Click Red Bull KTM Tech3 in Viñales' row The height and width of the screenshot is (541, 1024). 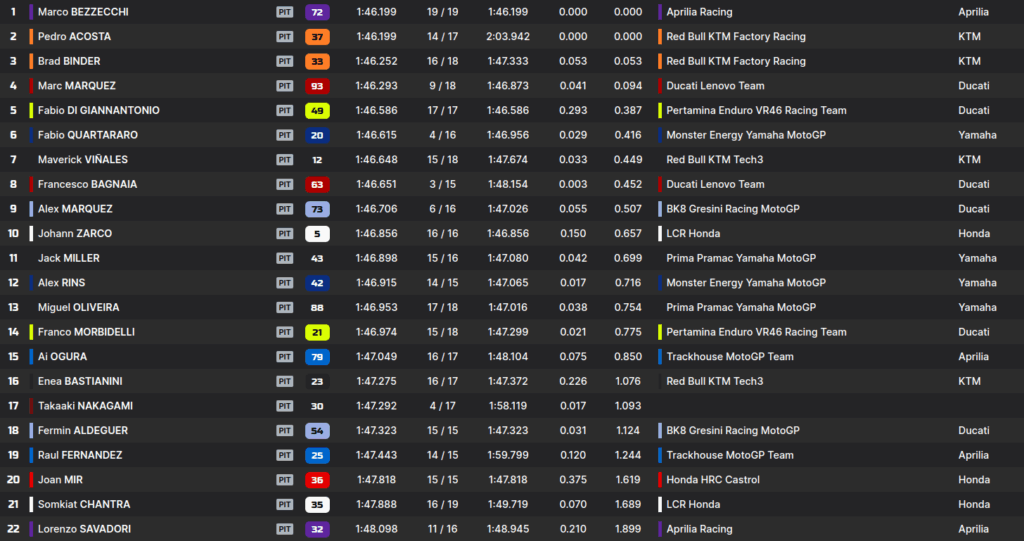click(x=714, y=159)
